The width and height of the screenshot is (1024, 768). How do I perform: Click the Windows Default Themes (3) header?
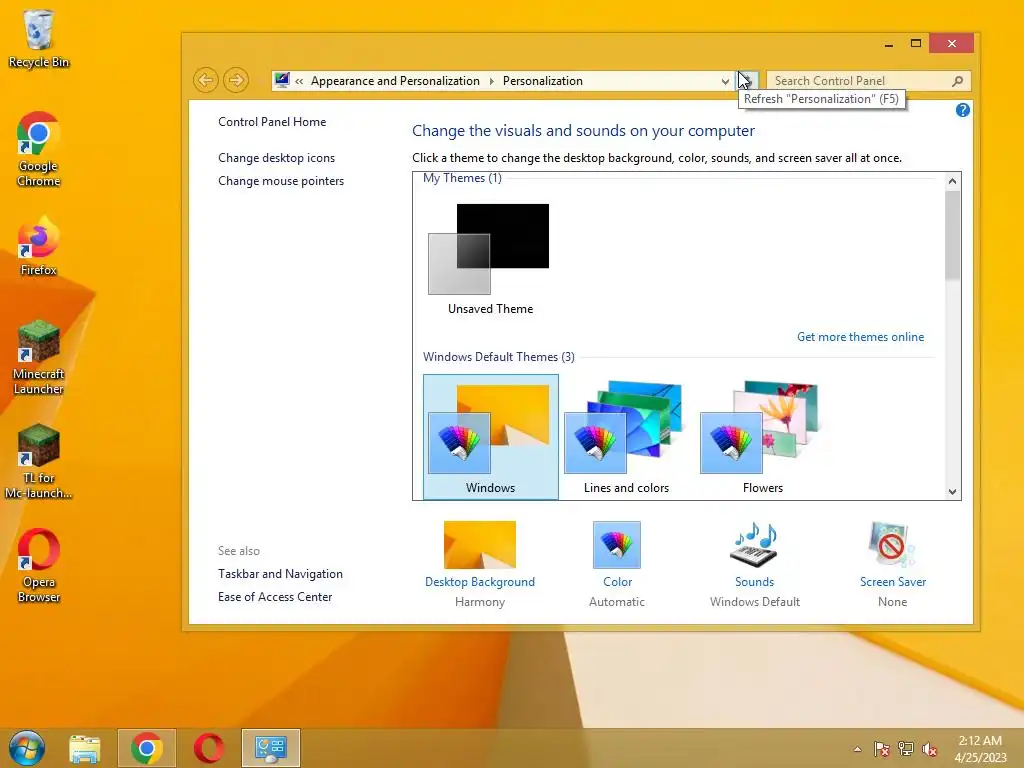point(499,357)
